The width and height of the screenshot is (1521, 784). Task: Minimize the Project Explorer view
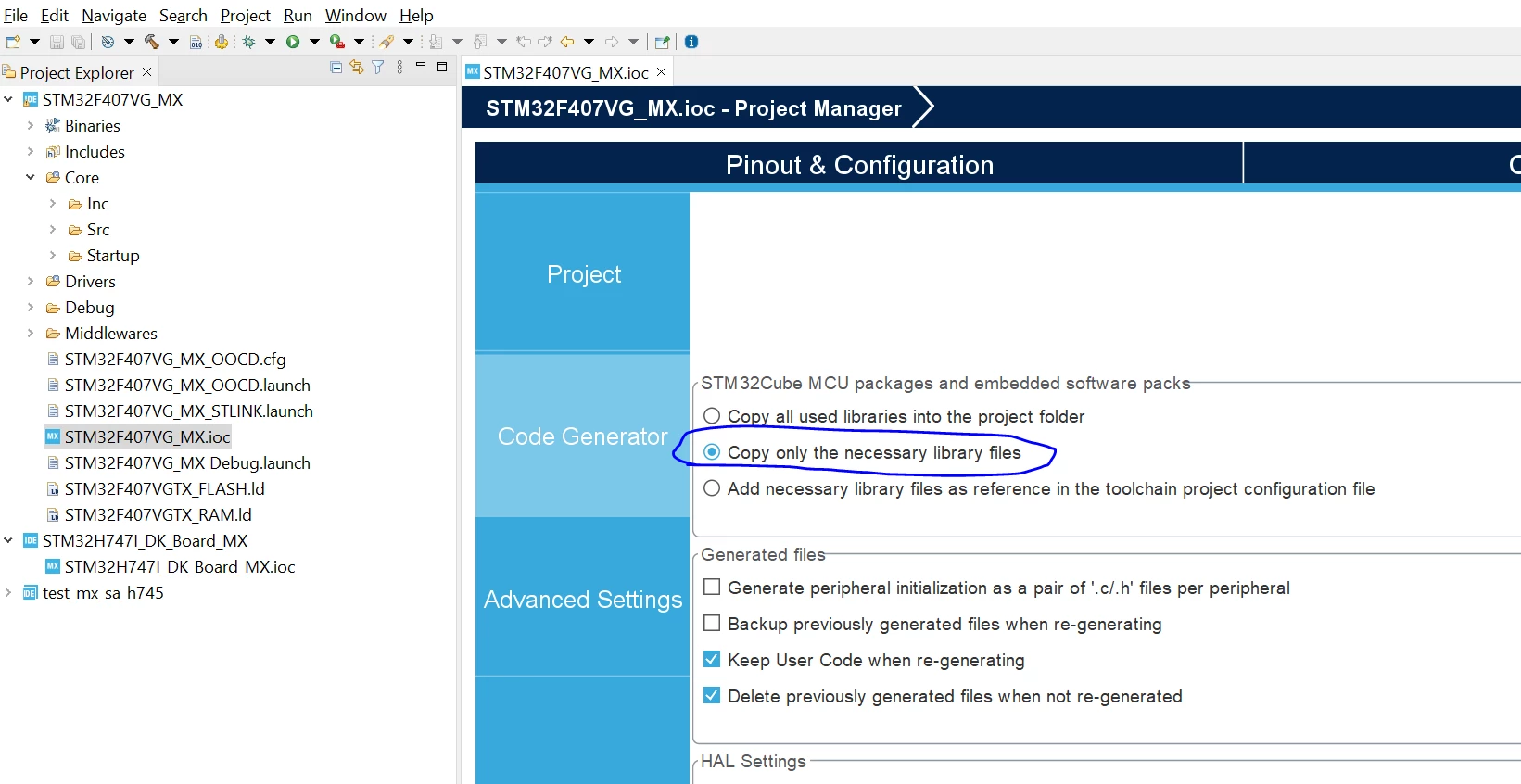[421, 66]
